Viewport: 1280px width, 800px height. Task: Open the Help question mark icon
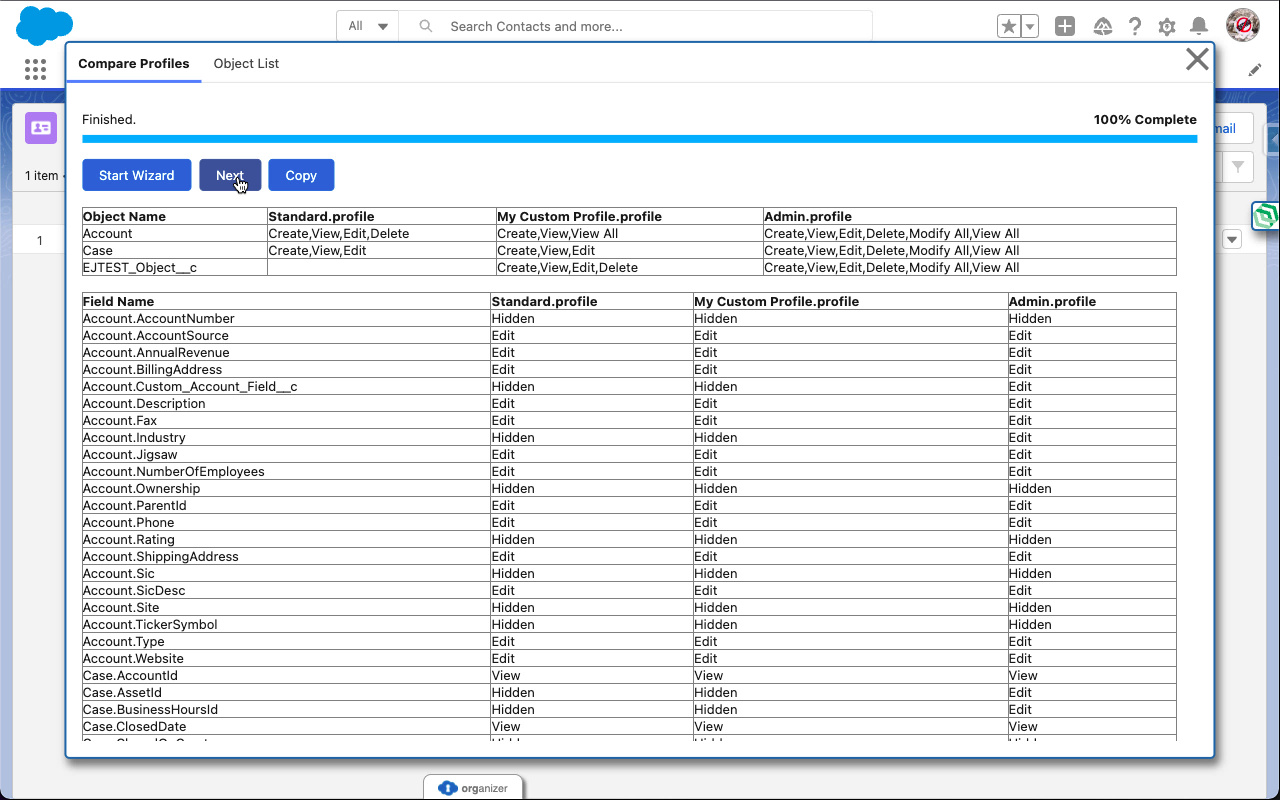click(x=1135, y=27)
